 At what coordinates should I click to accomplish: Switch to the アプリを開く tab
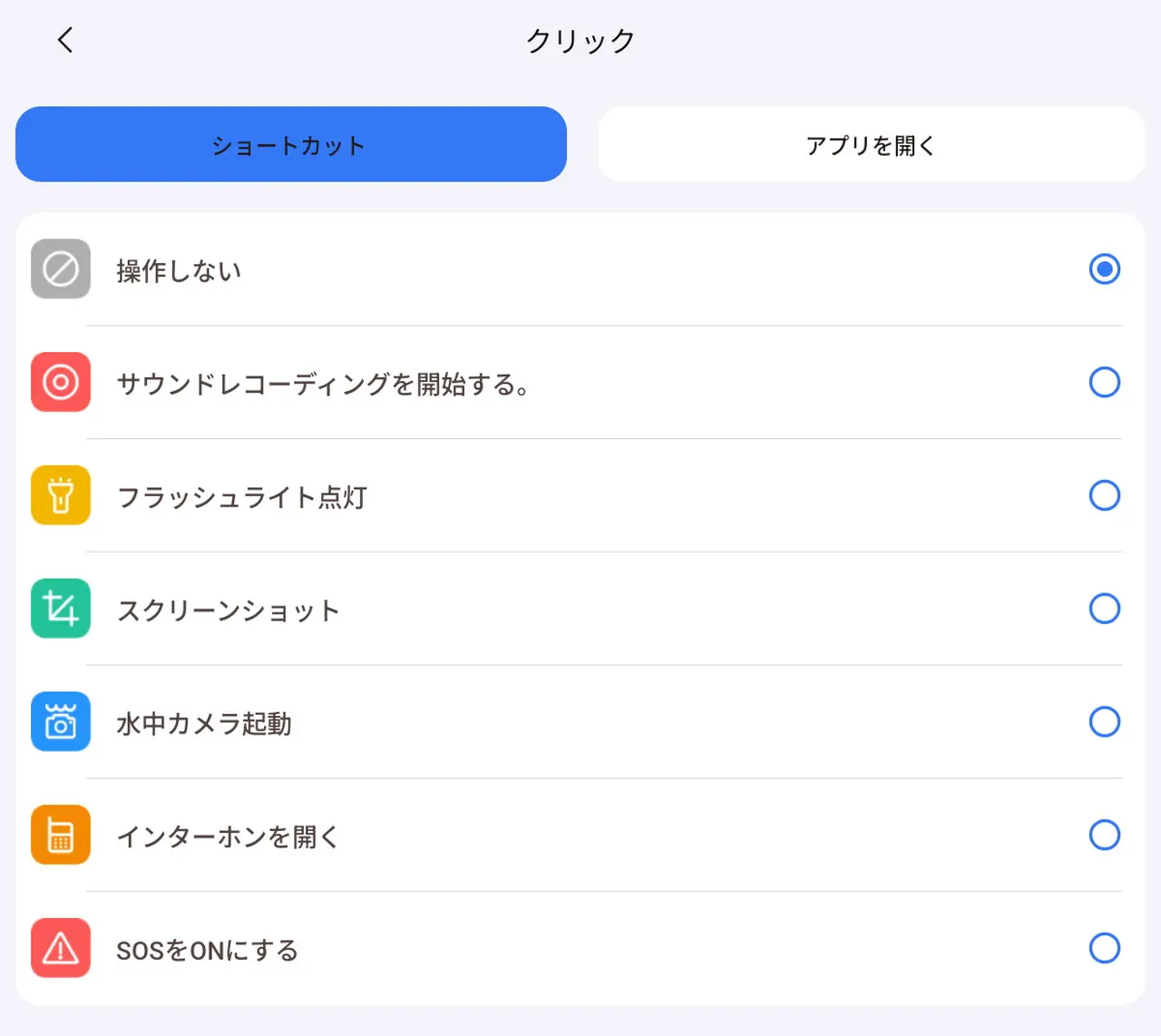(870, 144)
